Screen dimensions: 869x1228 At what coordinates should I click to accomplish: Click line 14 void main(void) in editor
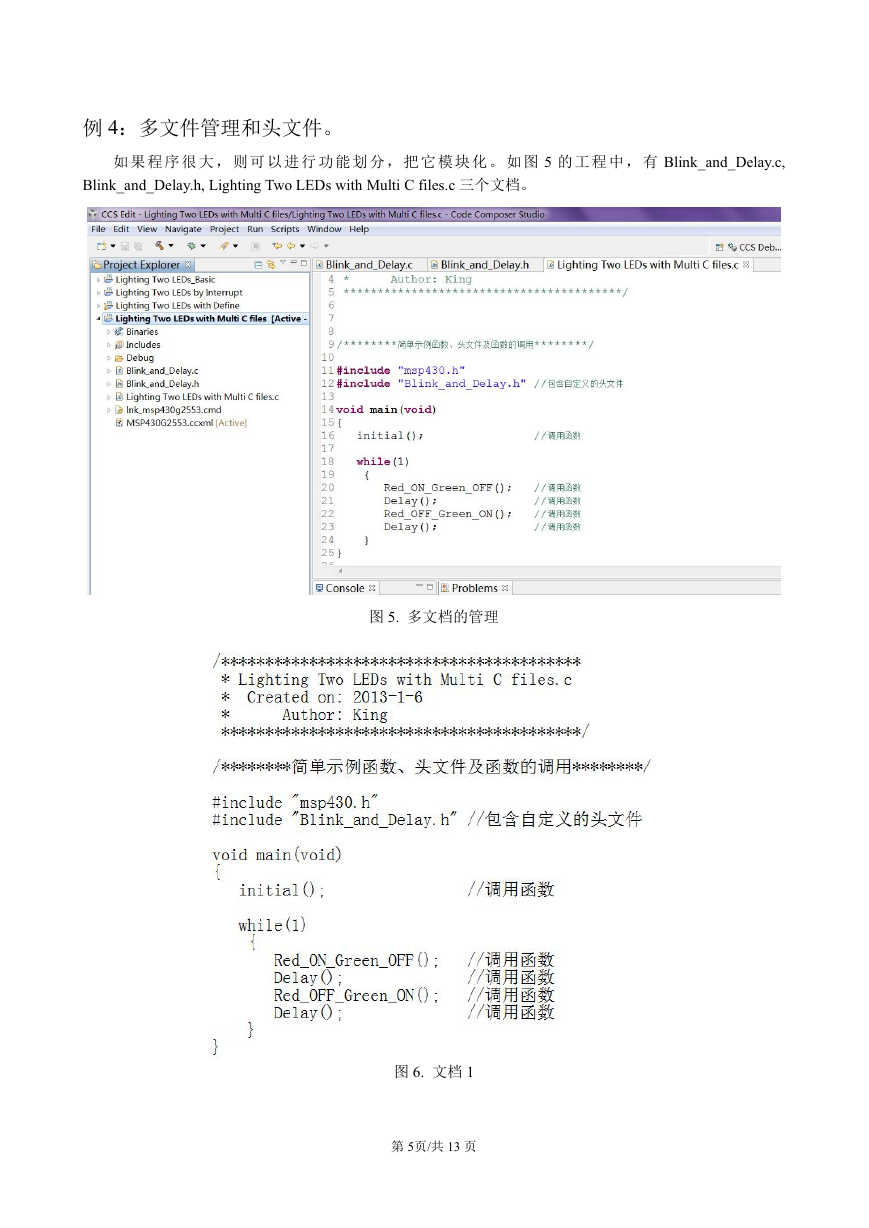point(387,410)
